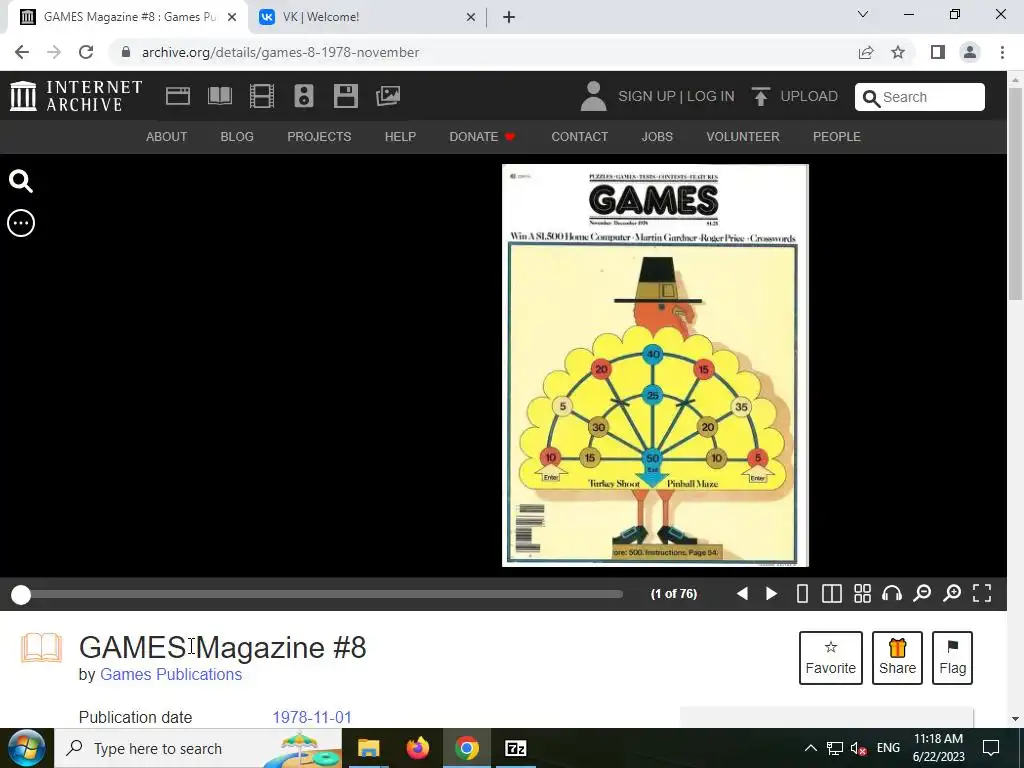1024x768 pixels.
Task: Click the search box in Archive header
Action: (x=920, y=97)
